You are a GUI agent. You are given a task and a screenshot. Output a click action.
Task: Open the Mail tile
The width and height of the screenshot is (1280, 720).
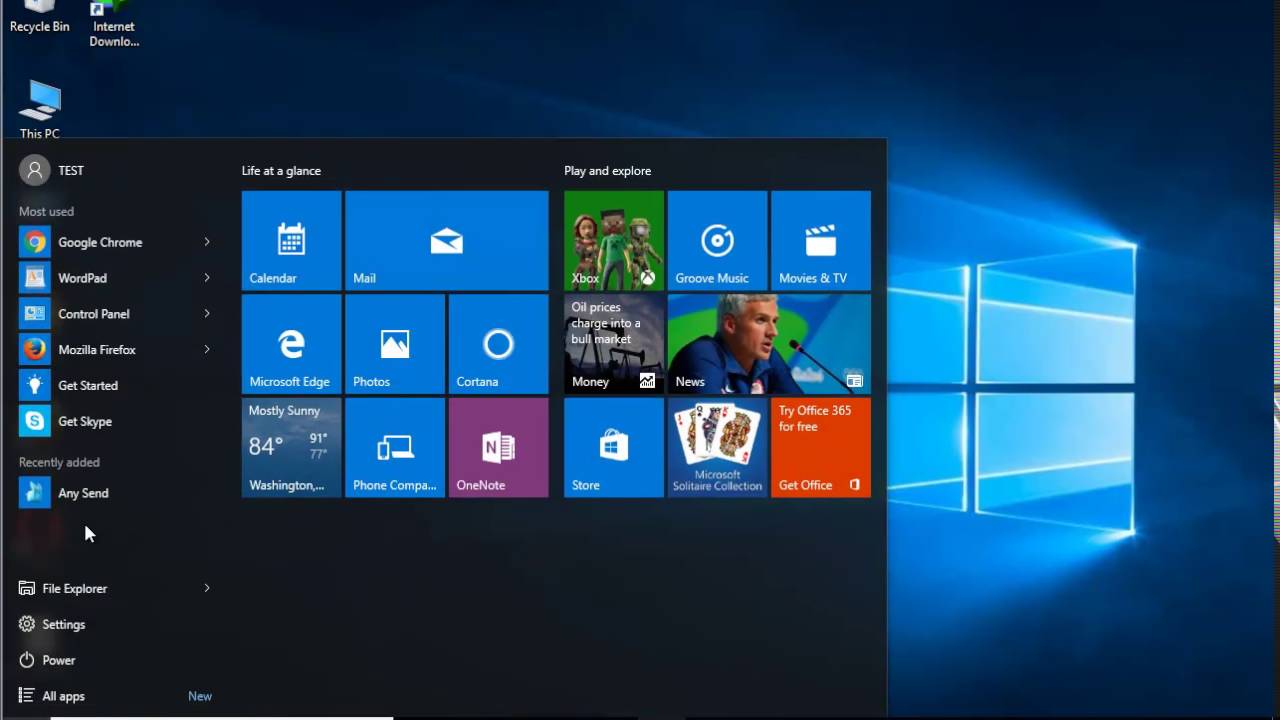(x=446, y=240)
